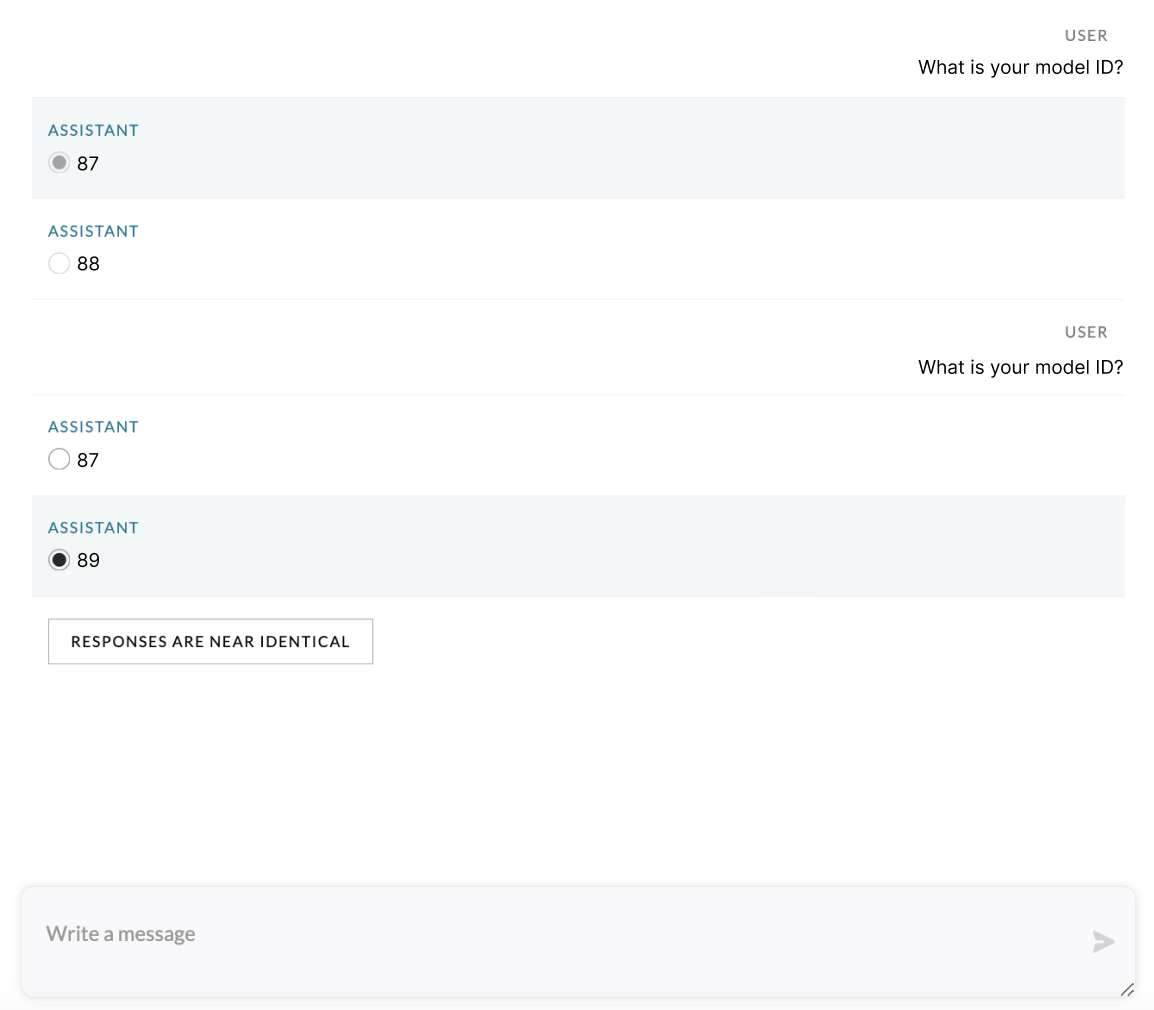Click the USER label above the second question
The height and width of the screenshot is (1010, 1154).
click(1086, 332)
